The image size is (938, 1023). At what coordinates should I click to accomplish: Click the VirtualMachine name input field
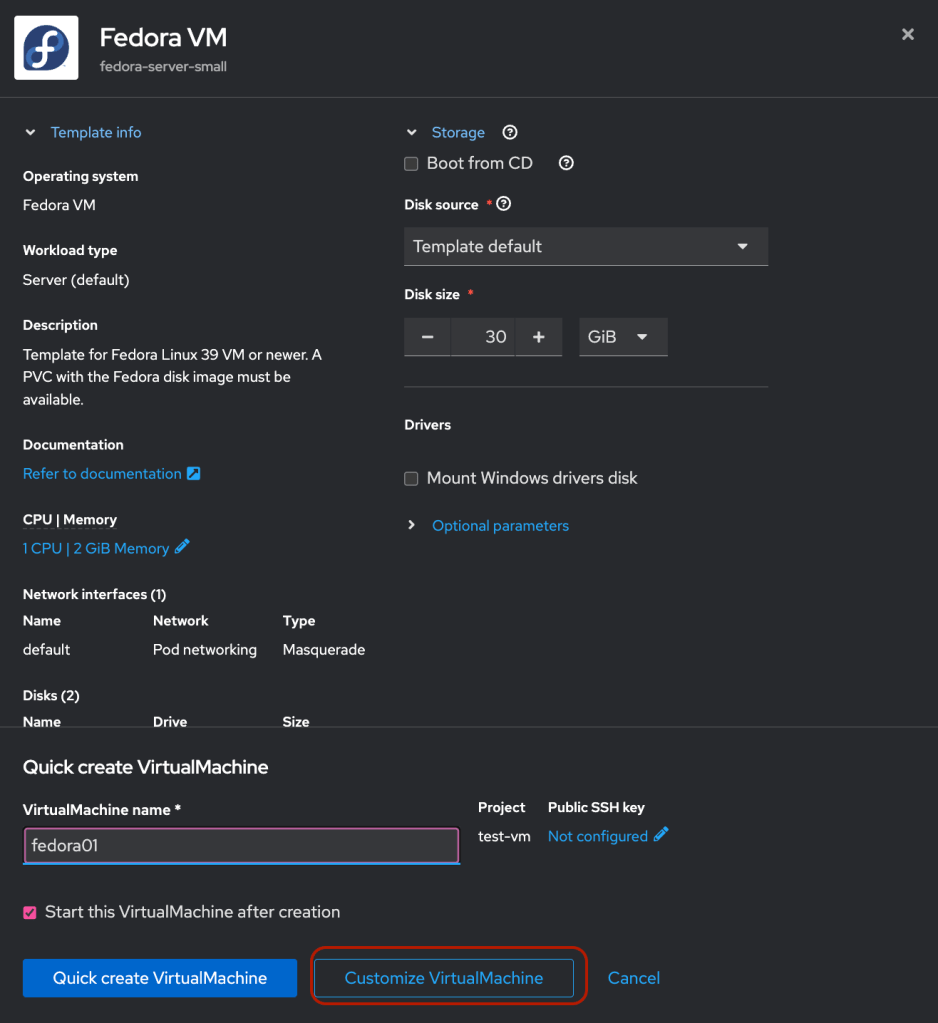241,845
